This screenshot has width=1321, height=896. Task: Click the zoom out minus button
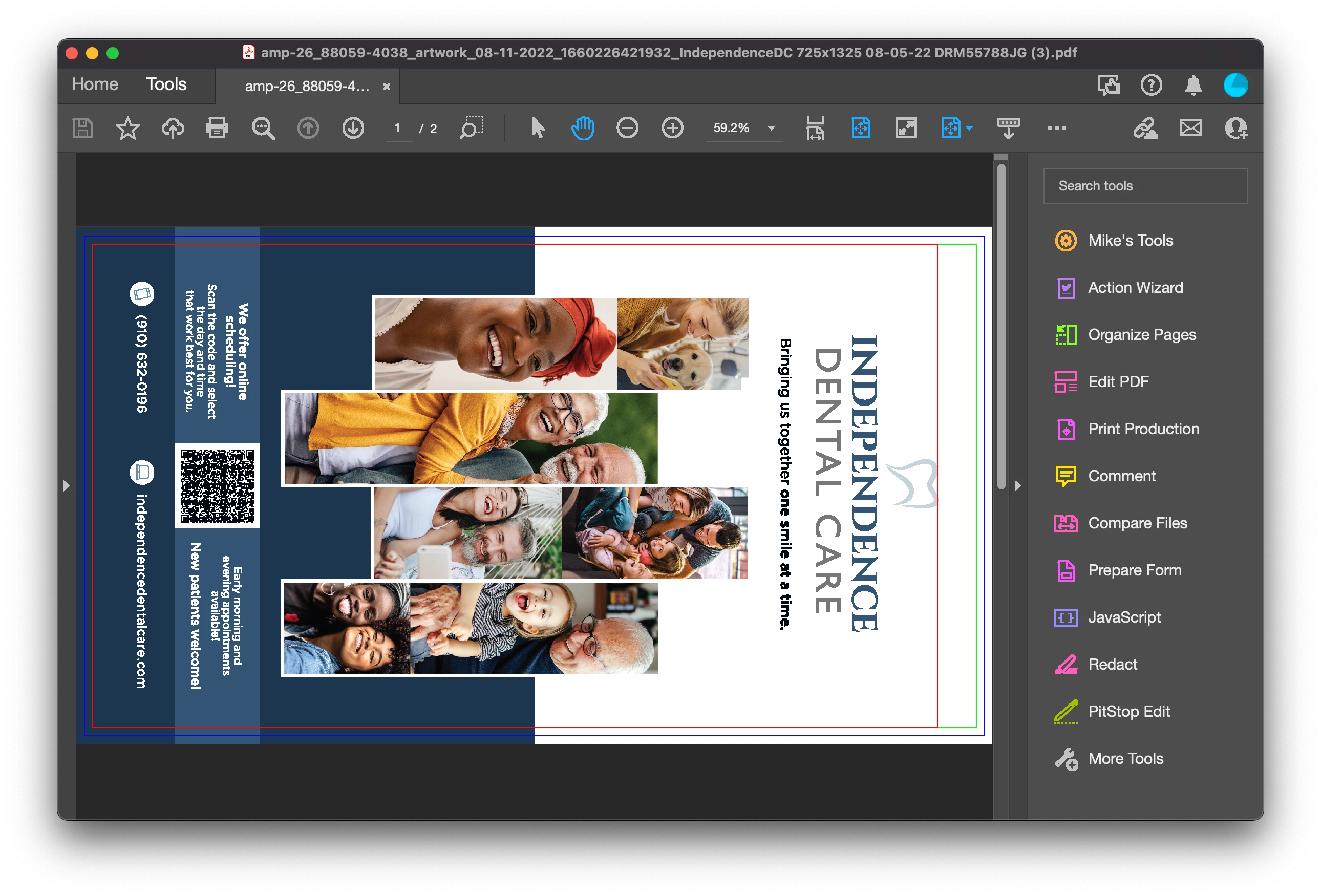(627, 128)
